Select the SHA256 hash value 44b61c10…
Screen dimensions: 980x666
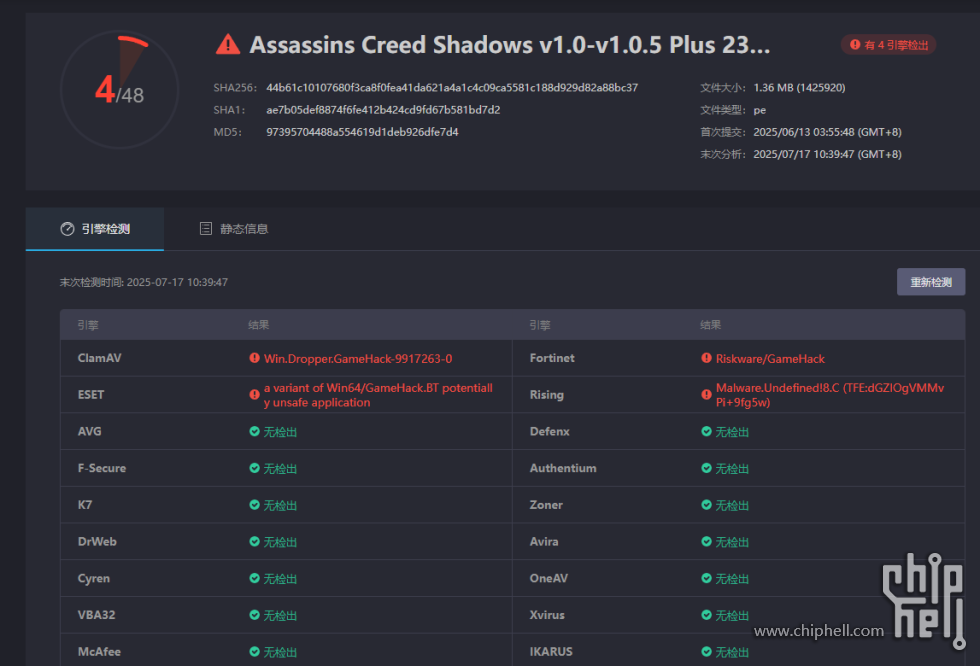(452, 87)
